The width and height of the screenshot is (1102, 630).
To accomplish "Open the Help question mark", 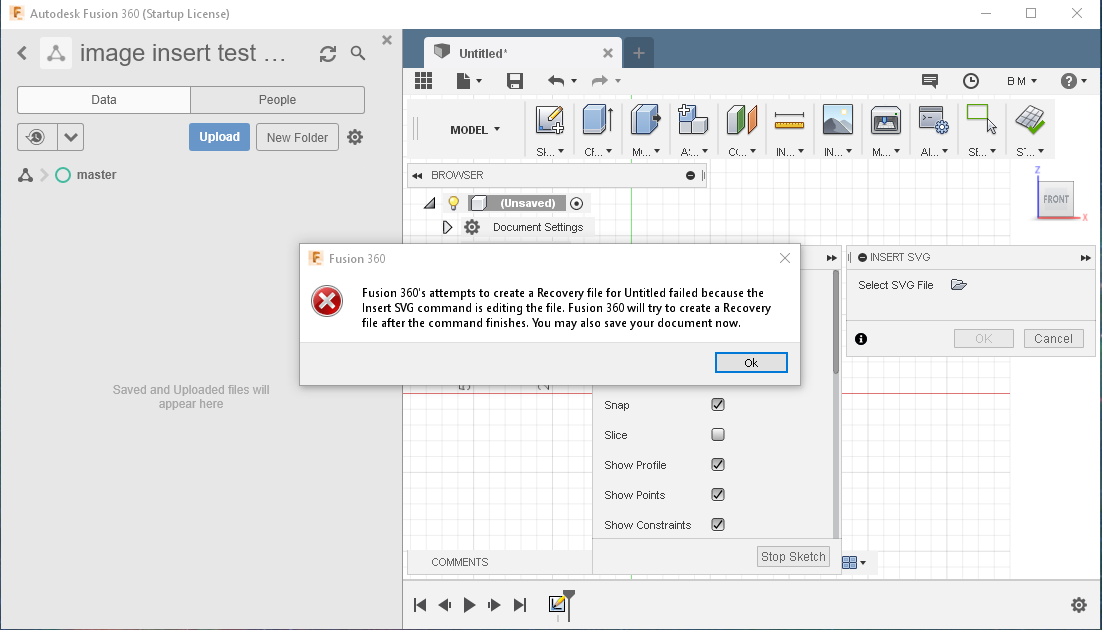I will [1069, 81].
